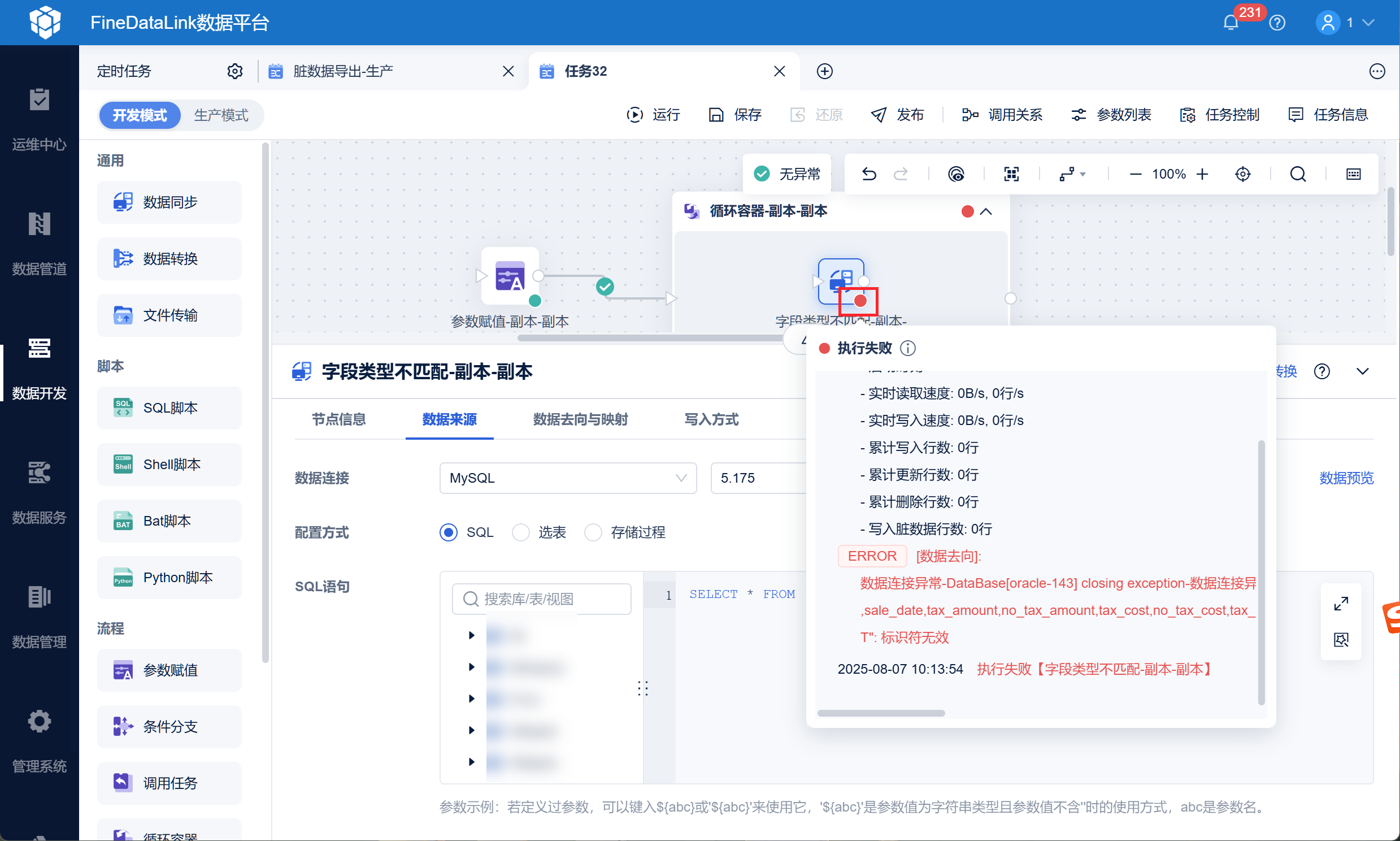Screen dimensions: 1400x841
Task: Expand the SQL editor to fullscreen
Action: click(1341, 604)
